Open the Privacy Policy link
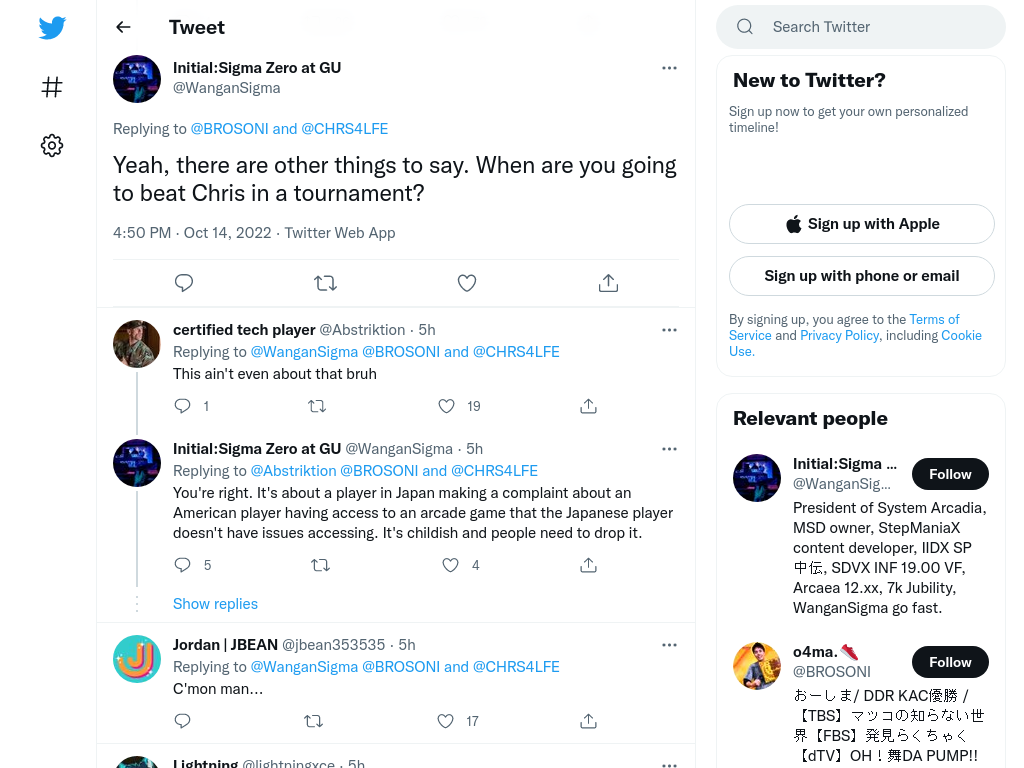The height and width of the screenshot is (768, 1024). (839, 335)
